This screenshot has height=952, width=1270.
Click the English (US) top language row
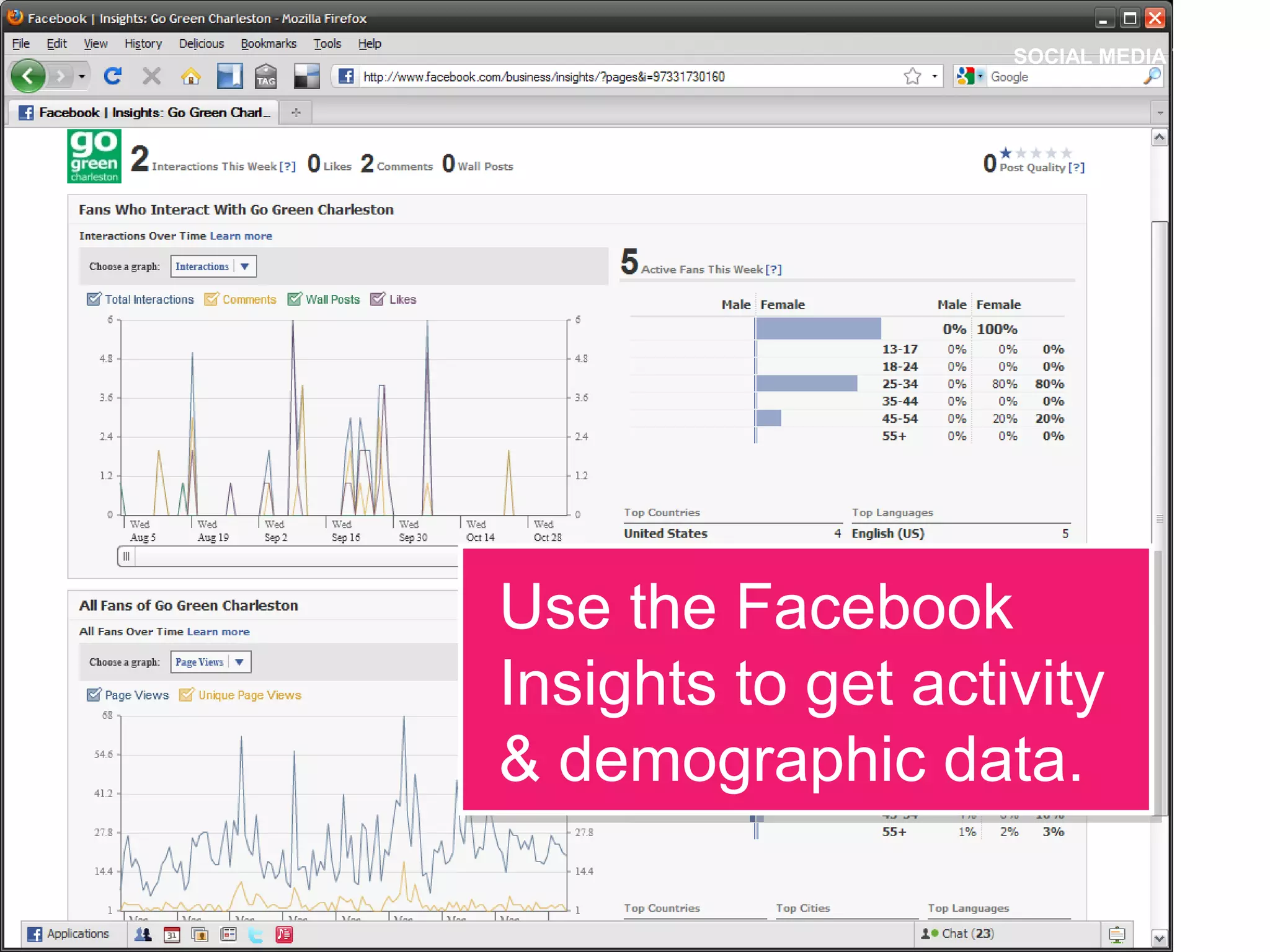(961, 534)
